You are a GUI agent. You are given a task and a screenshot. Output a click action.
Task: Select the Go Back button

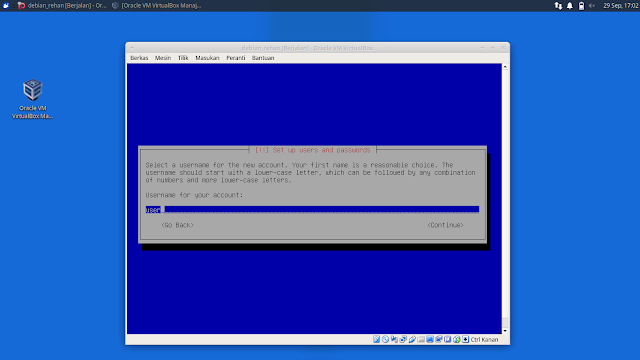[178, 225]
